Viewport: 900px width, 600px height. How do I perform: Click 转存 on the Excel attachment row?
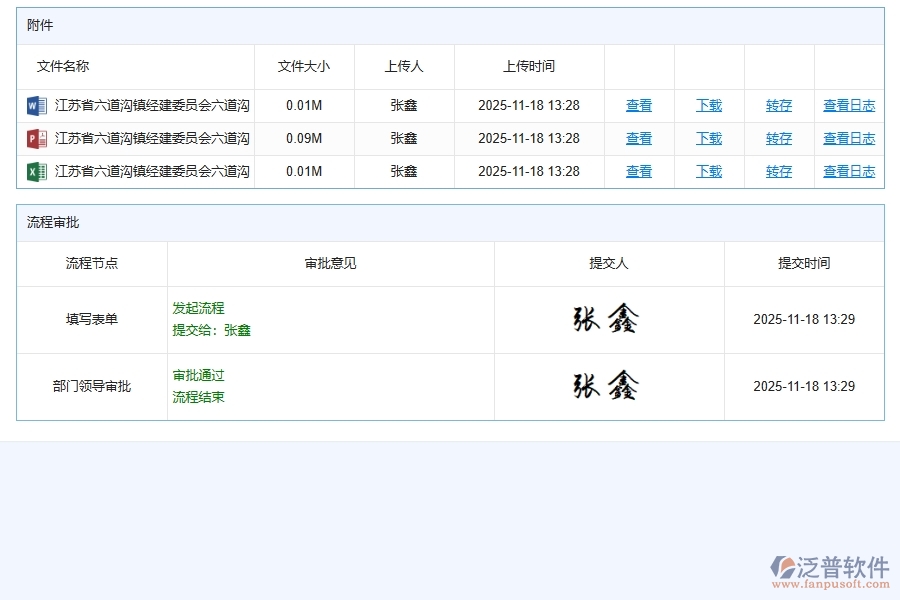[x=778, y=171]
